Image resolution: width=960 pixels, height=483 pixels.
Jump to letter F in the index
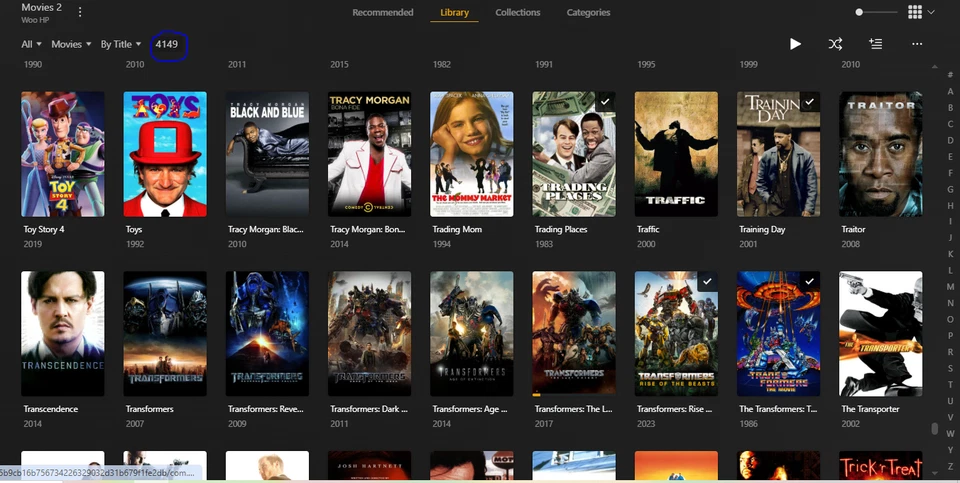coord(950,173)
